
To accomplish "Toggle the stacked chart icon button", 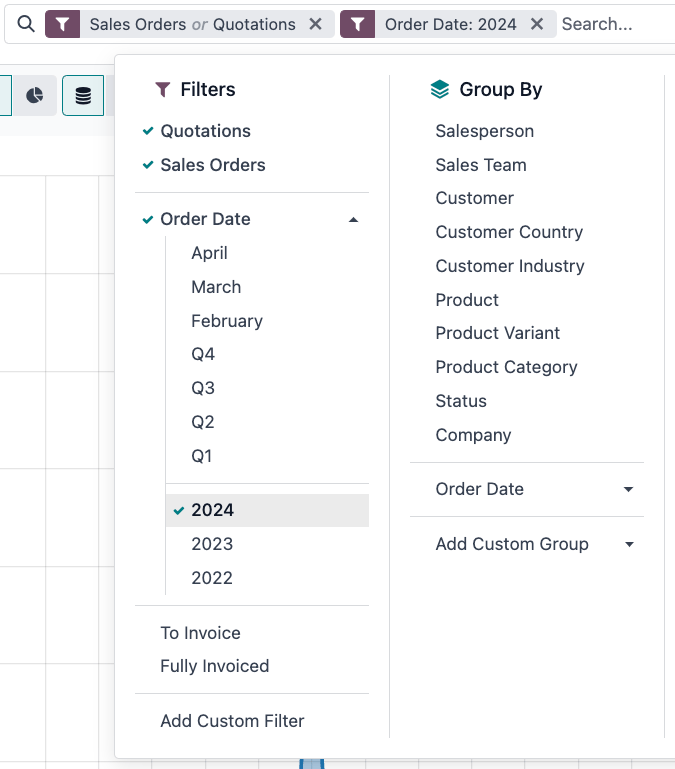I will [x=83, y=96].
